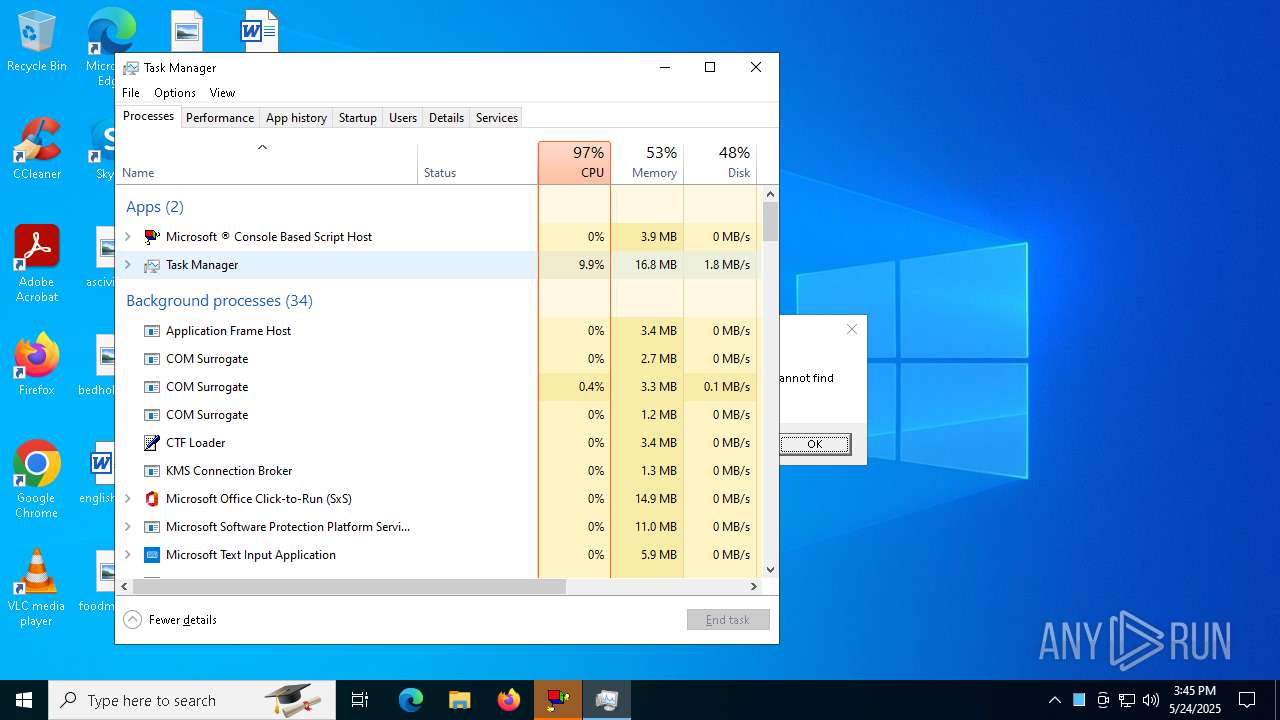Expand Microsoft Text Input Application

click(128, 555)
